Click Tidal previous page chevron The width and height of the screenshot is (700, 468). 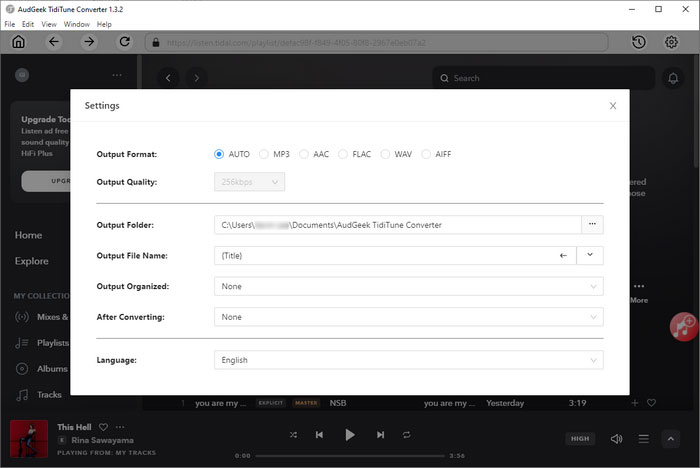pyautogui.click(x=168, y=78)
